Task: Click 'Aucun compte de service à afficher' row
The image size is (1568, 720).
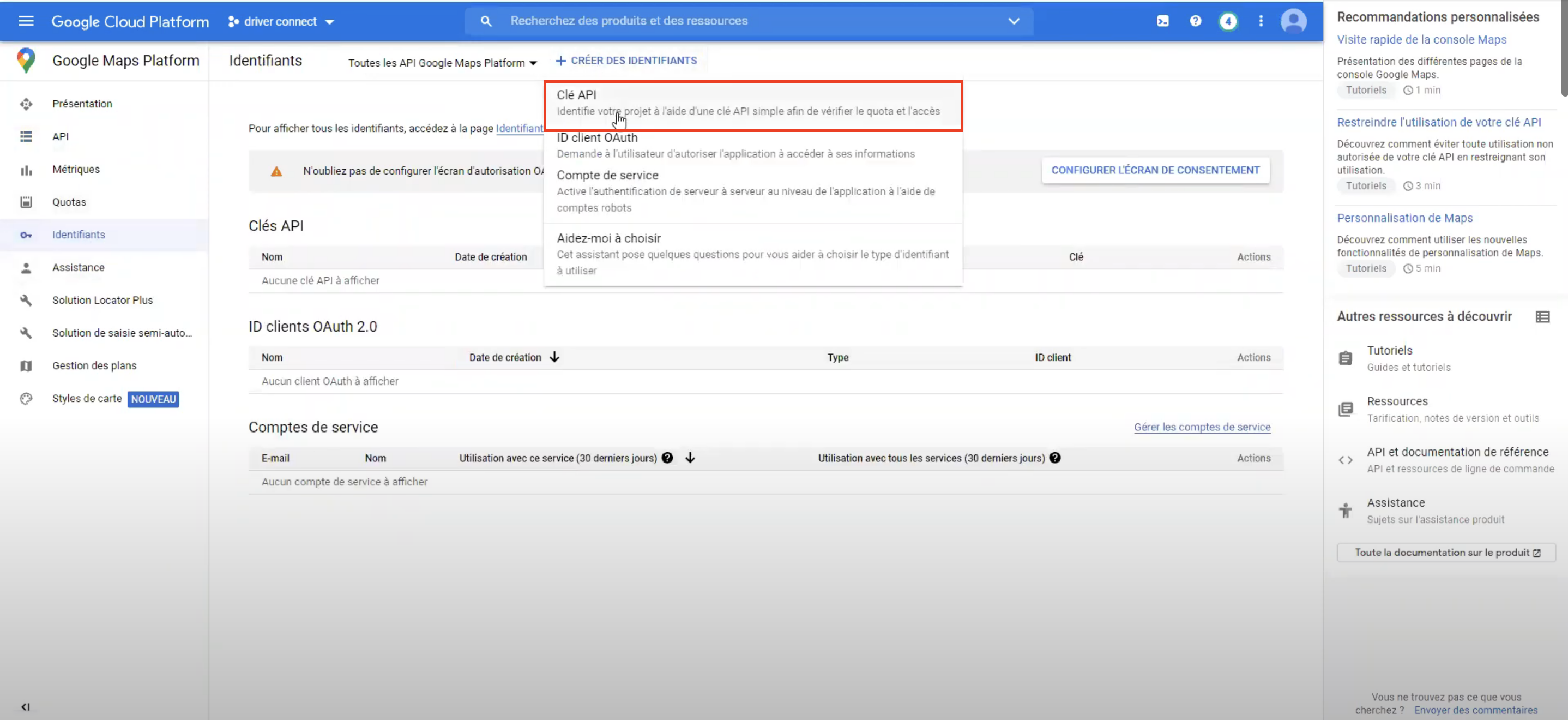Action: click(766, 482)
